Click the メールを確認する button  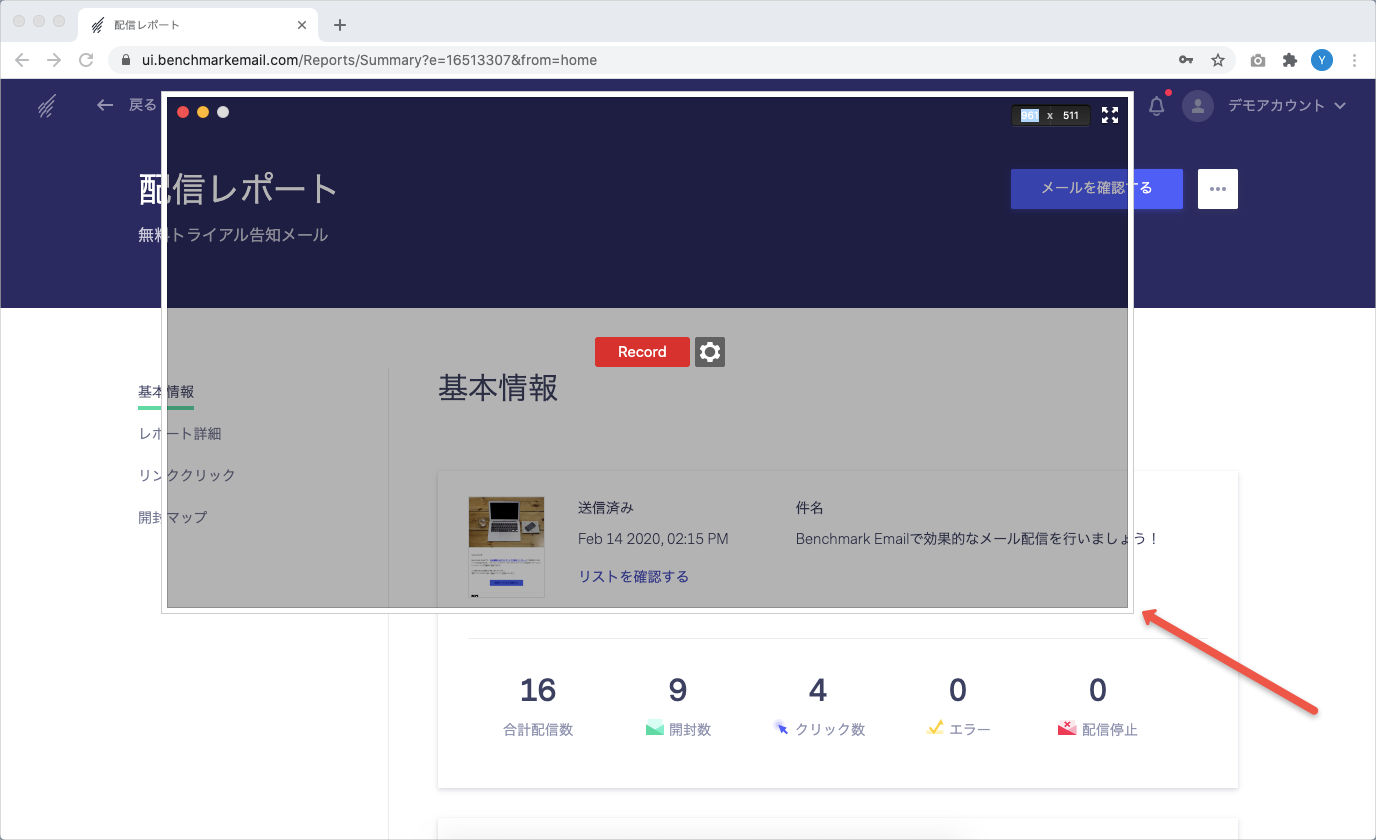[x=1096, y=188]
